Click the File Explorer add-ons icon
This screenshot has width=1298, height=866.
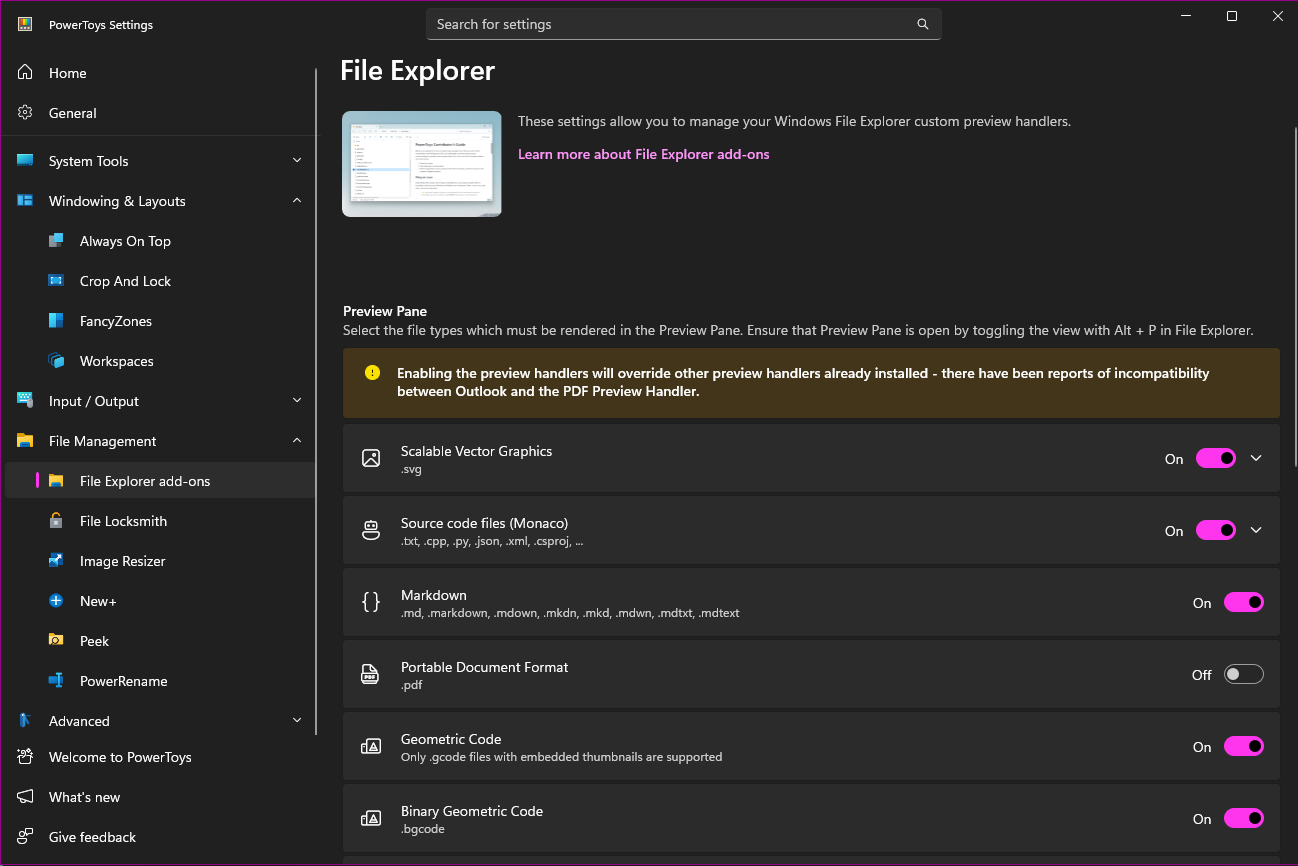[57, 481]
